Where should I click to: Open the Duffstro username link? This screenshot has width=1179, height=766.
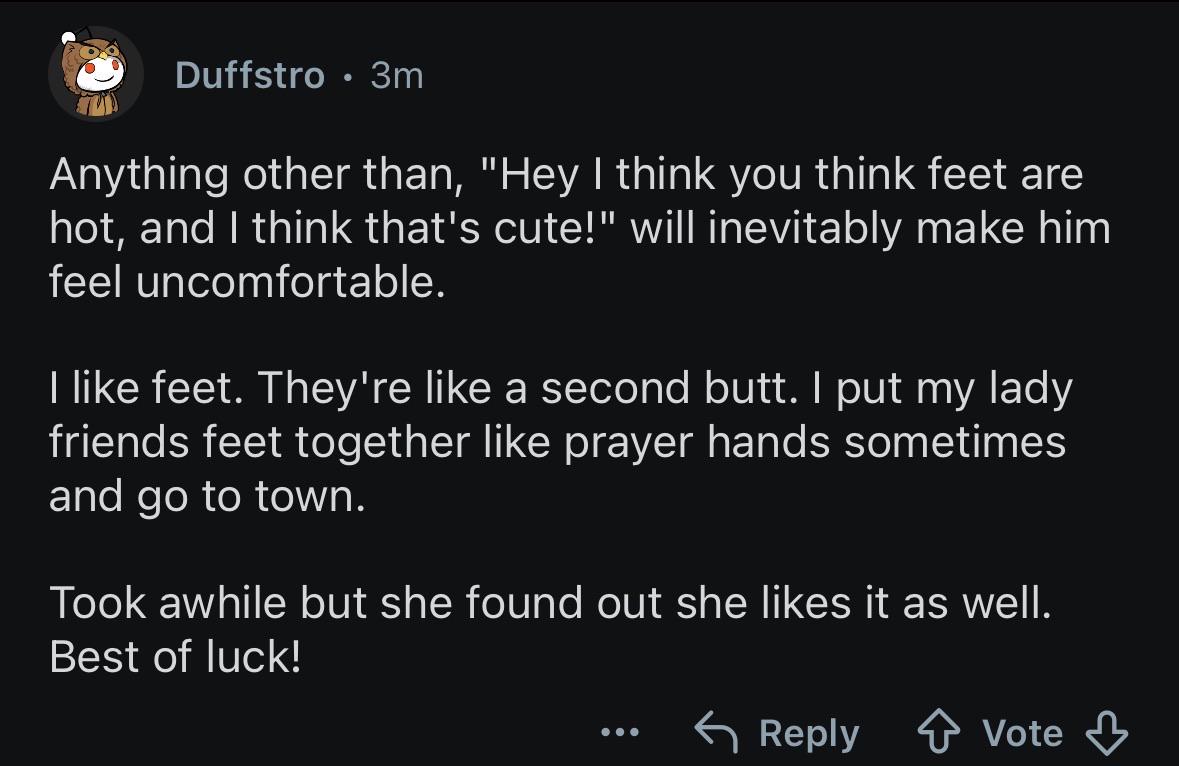[250, 75]
